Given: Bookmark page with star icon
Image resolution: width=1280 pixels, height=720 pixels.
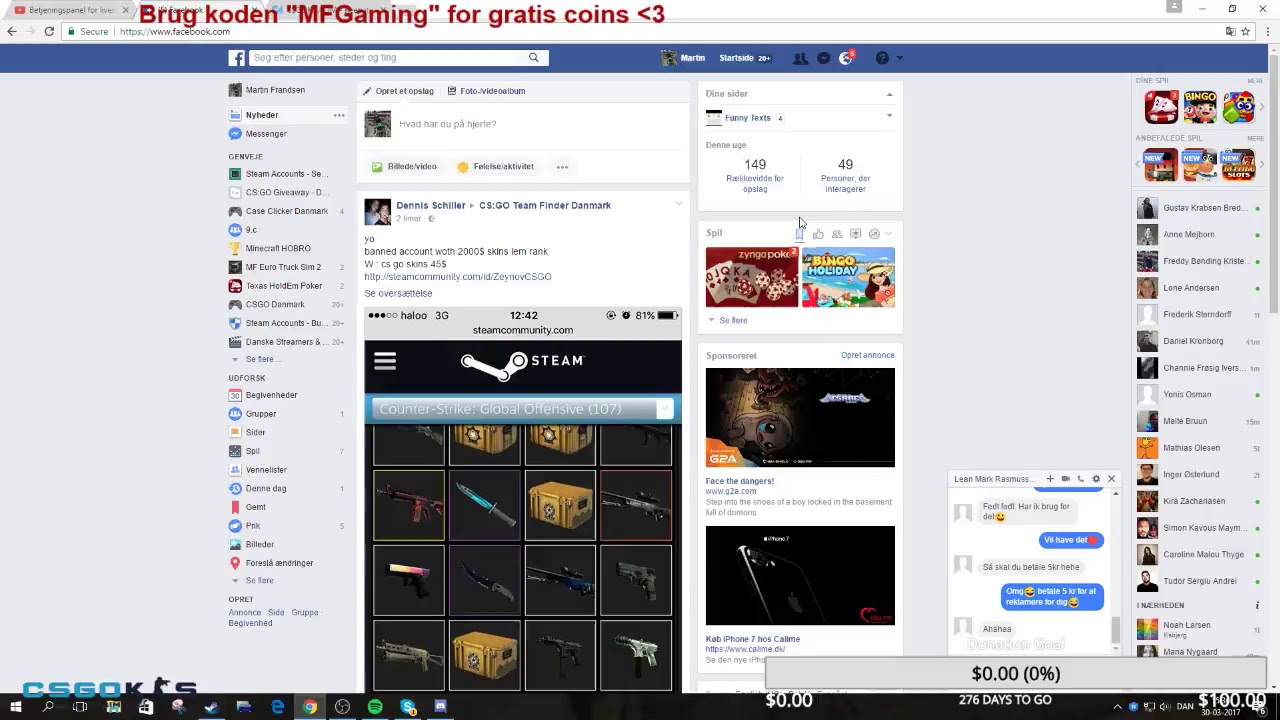Looking at the screenshot, I should coord(1245,32).
